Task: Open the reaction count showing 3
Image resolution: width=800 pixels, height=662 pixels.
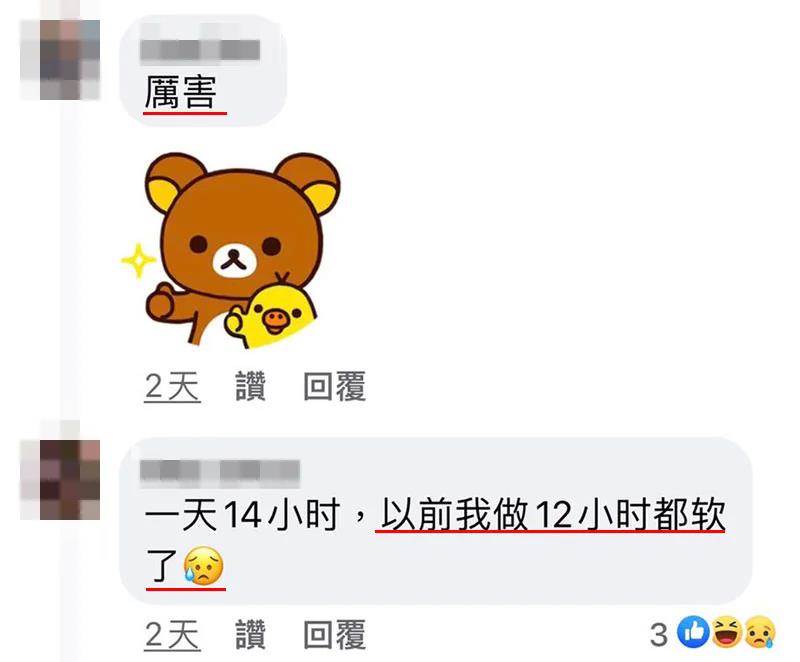Action: point(659,634)
